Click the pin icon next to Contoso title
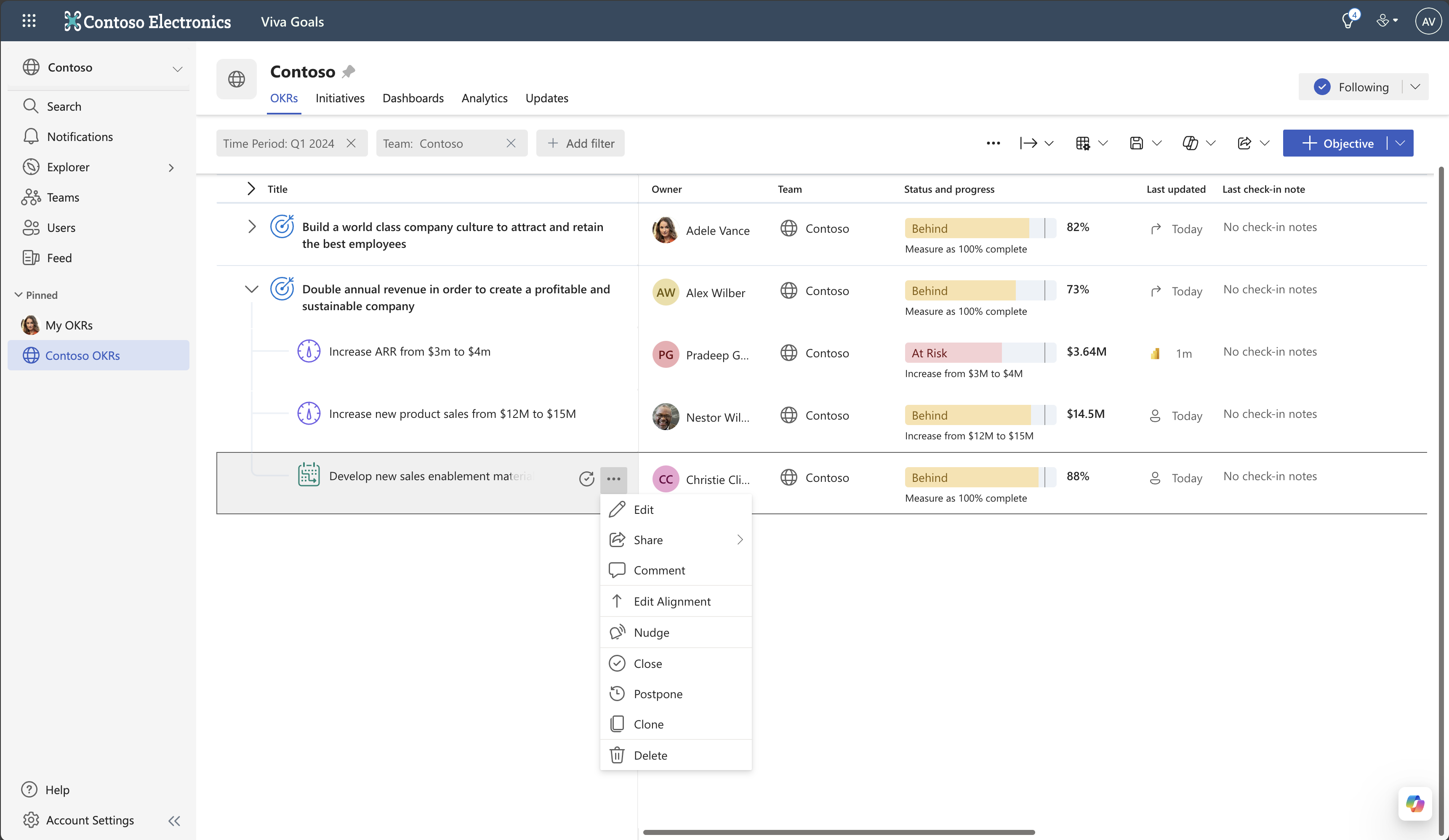The width and height of the screenshot is (1449, 840). pyautogui.click(x=349, y=72)
